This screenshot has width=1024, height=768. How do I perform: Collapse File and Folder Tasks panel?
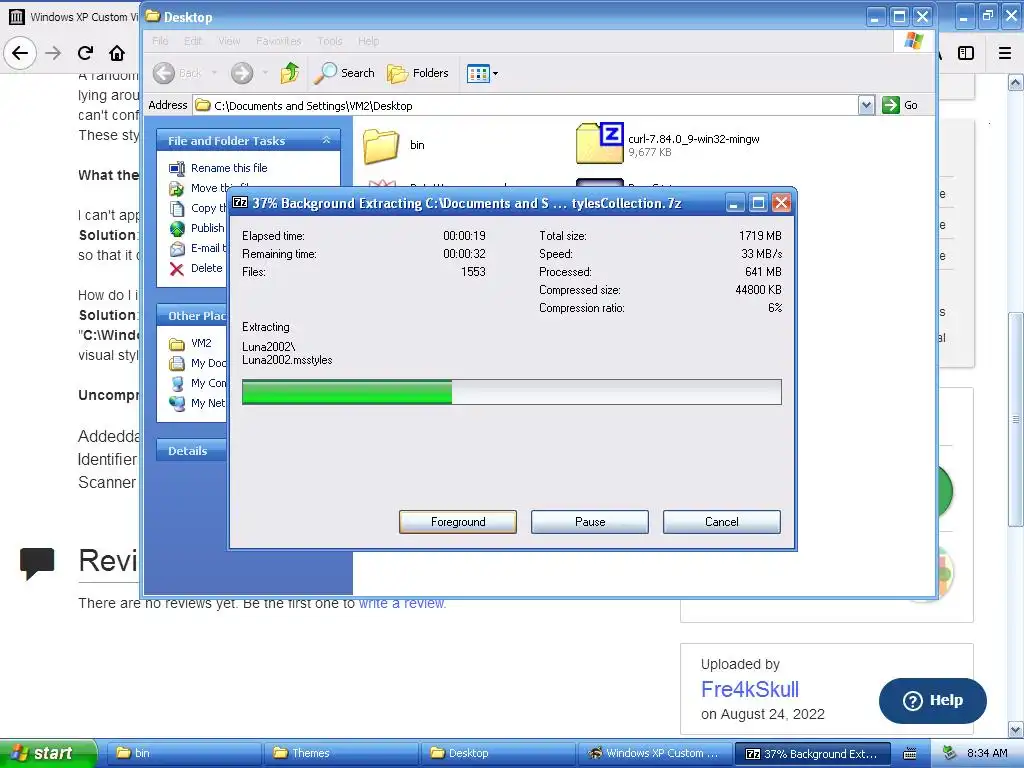327,140
